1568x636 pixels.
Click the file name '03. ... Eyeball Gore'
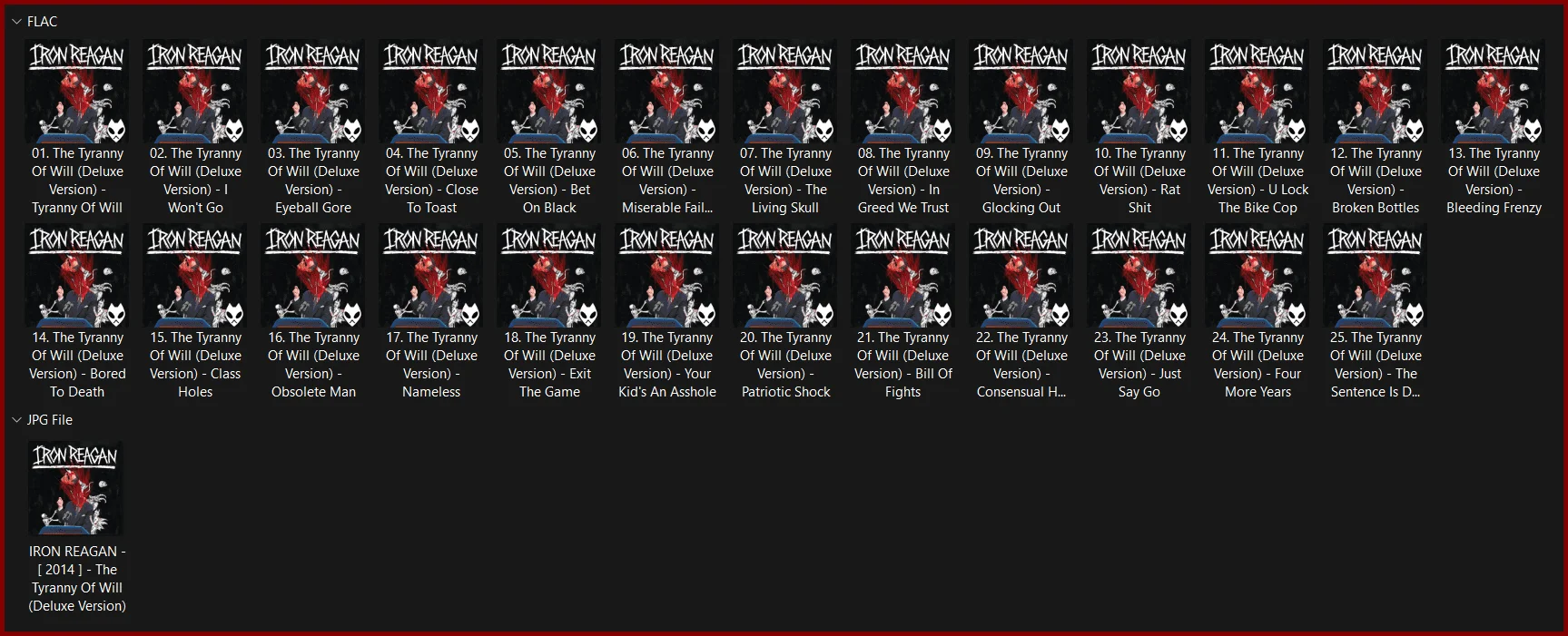pyautogui.click(x=313, y=181)
